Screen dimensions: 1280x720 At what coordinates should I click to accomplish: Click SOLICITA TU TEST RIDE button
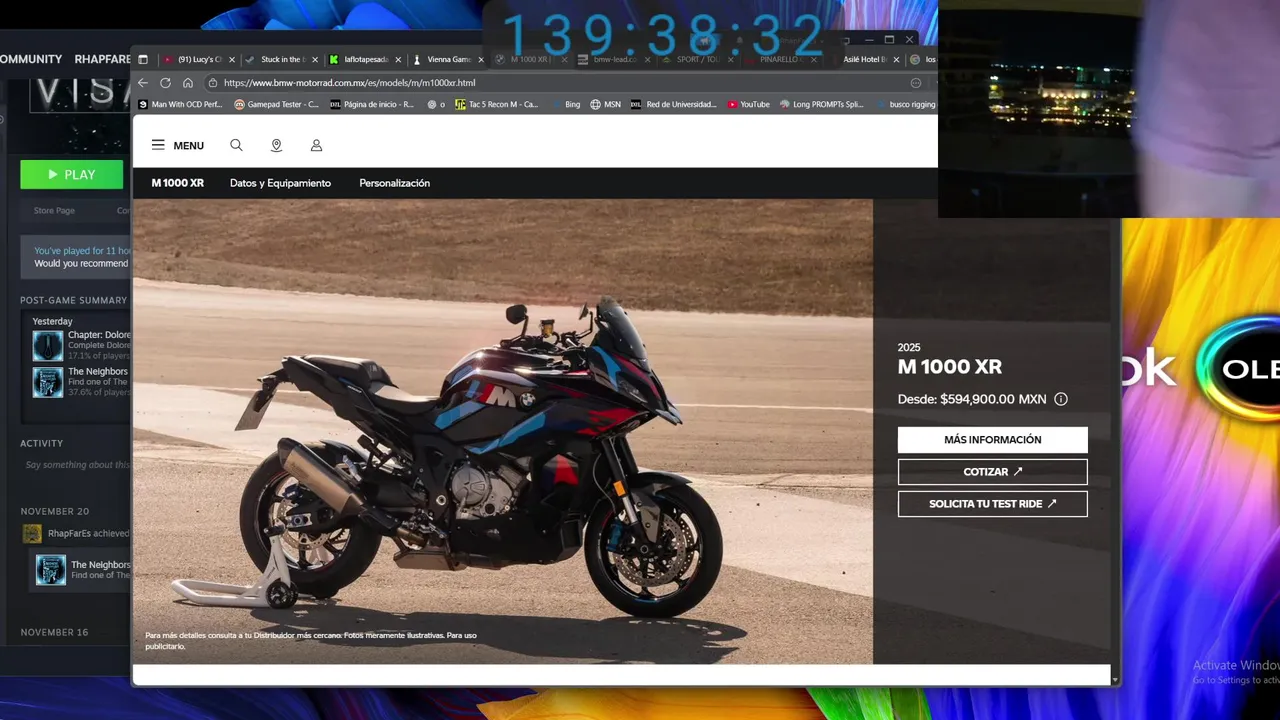click(x=992, y=504)
